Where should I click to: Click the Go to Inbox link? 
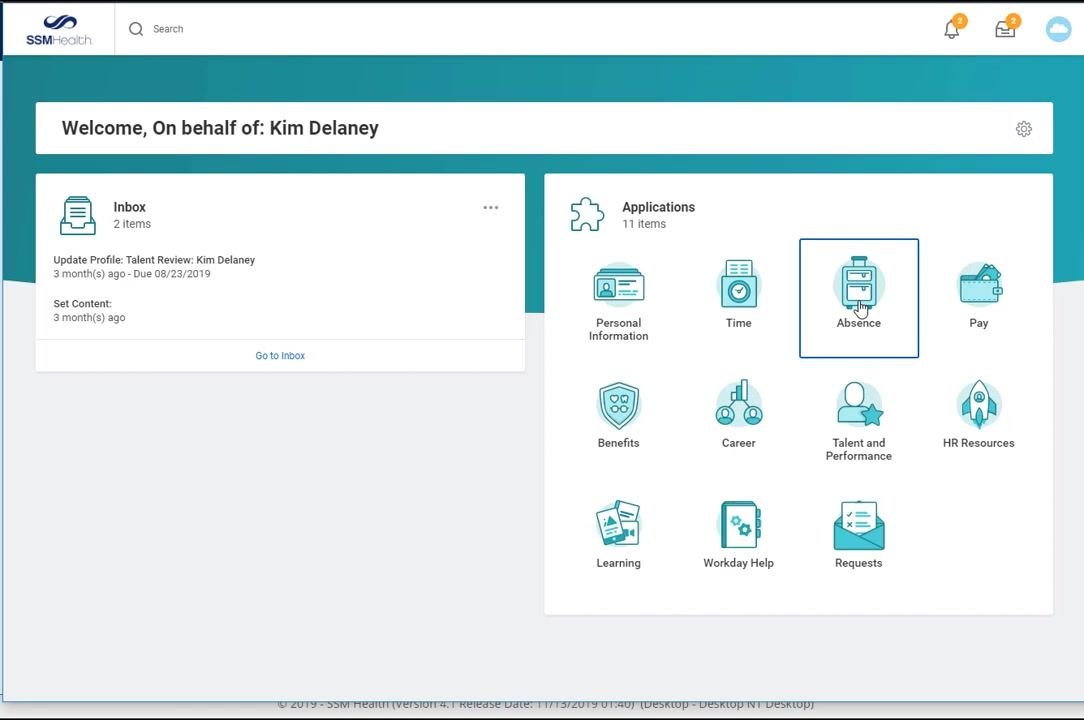[280, 356]
